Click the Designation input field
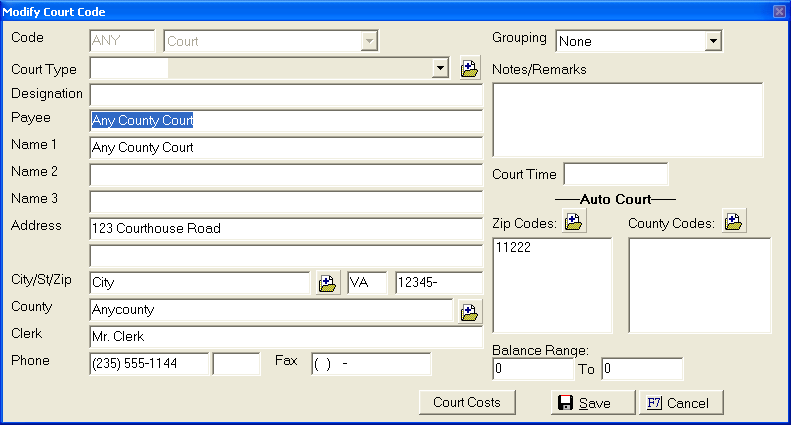This screenshot has height=425, width=791. click(x=285, y=95)
